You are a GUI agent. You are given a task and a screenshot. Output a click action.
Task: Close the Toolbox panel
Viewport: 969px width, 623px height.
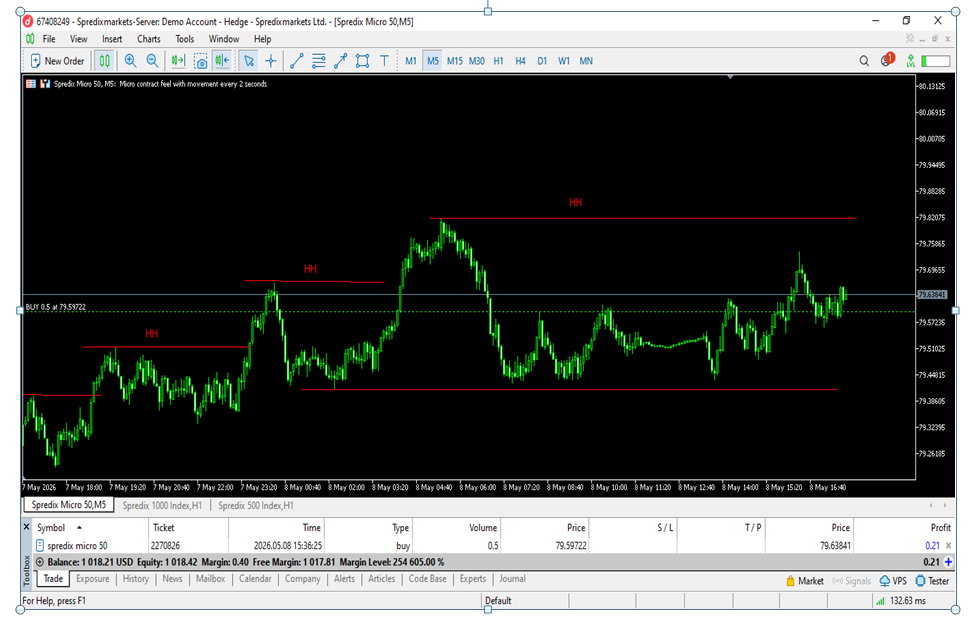tap(26, 527)
